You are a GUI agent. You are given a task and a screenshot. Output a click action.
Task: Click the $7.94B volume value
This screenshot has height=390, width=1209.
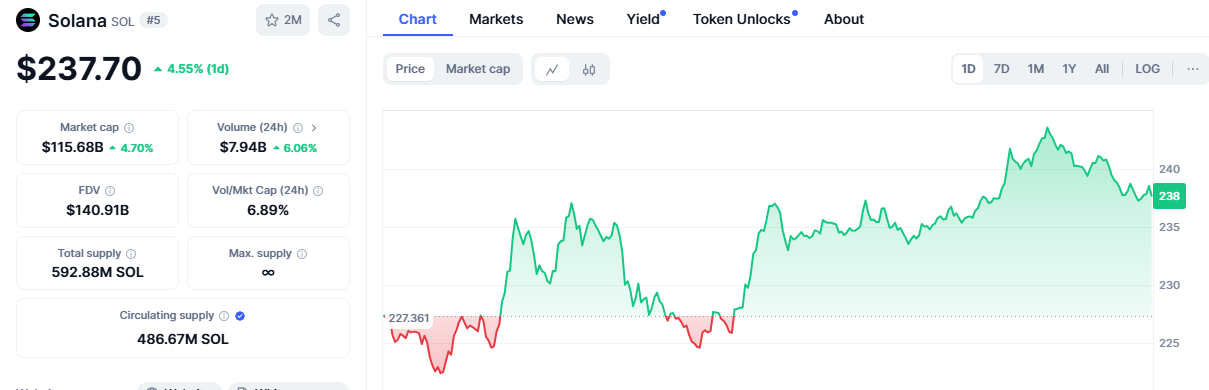click(x=243, y=147)
